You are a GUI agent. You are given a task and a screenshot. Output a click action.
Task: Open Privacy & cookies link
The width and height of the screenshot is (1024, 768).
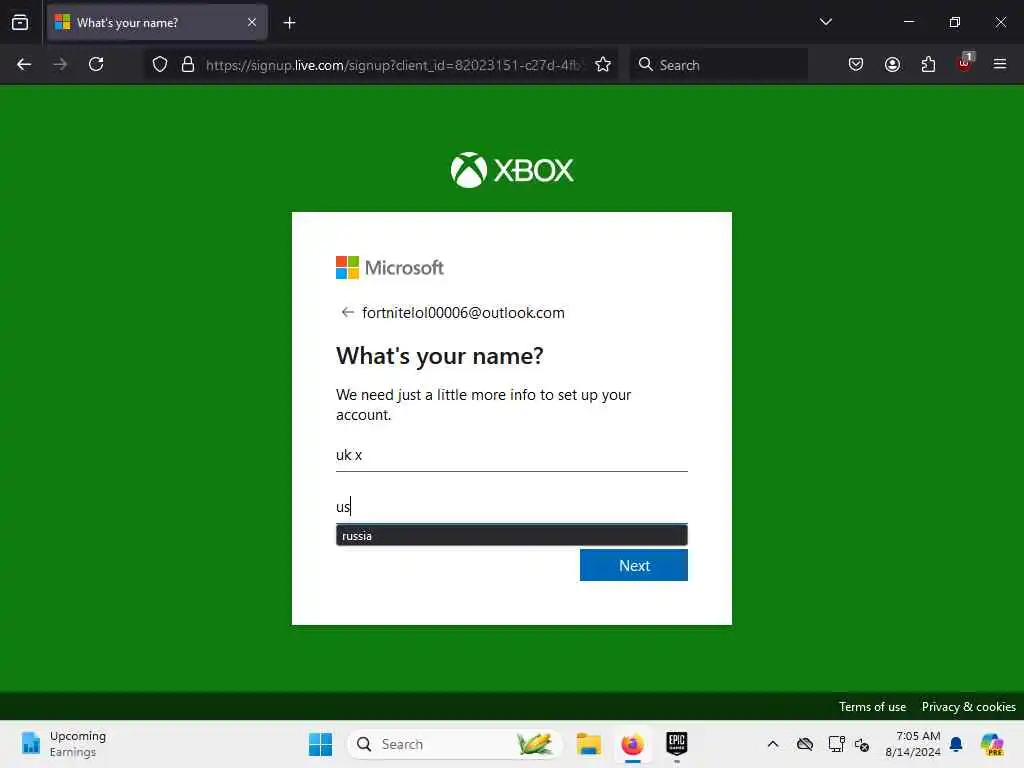point(968,707)
